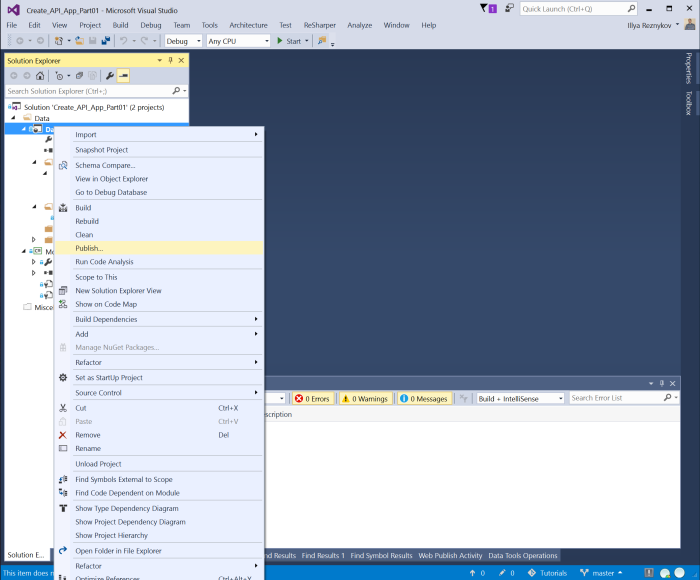Image resolution: width=700 pixels, height=580 pixels.
Task: Click Go to Debug Database item
Action: 159,192
